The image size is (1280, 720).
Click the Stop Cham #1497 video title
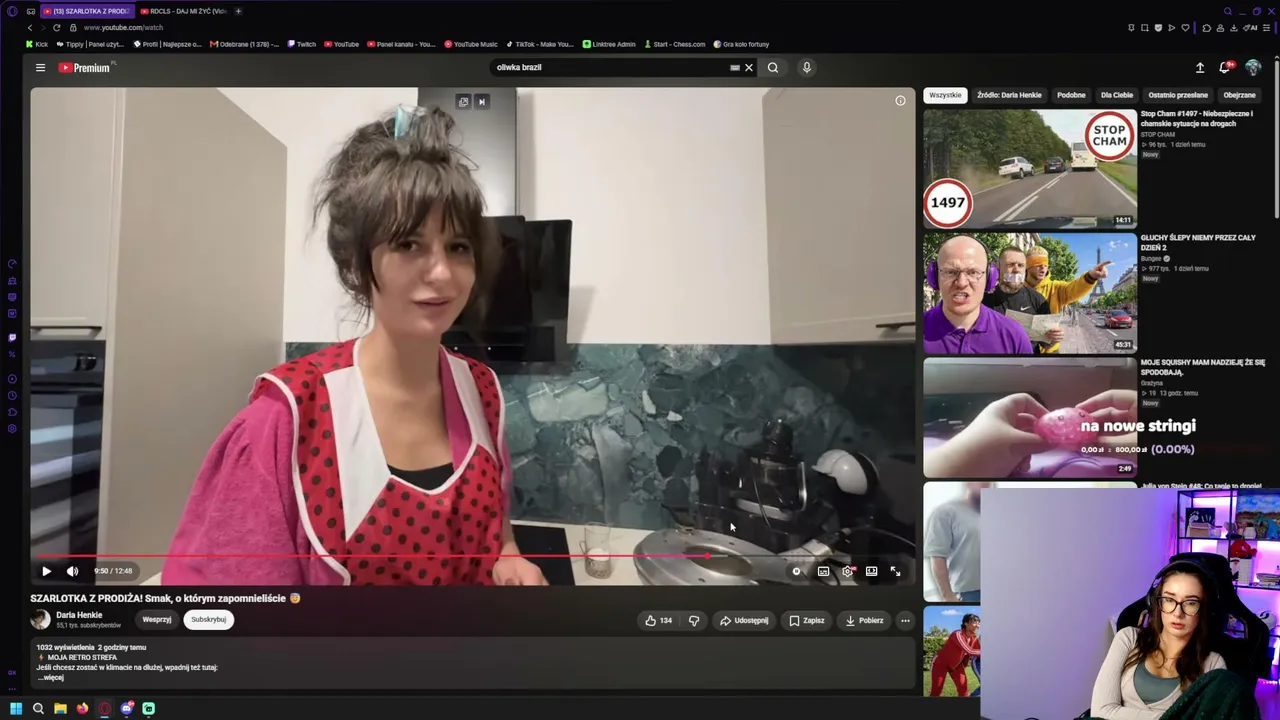1197,119
